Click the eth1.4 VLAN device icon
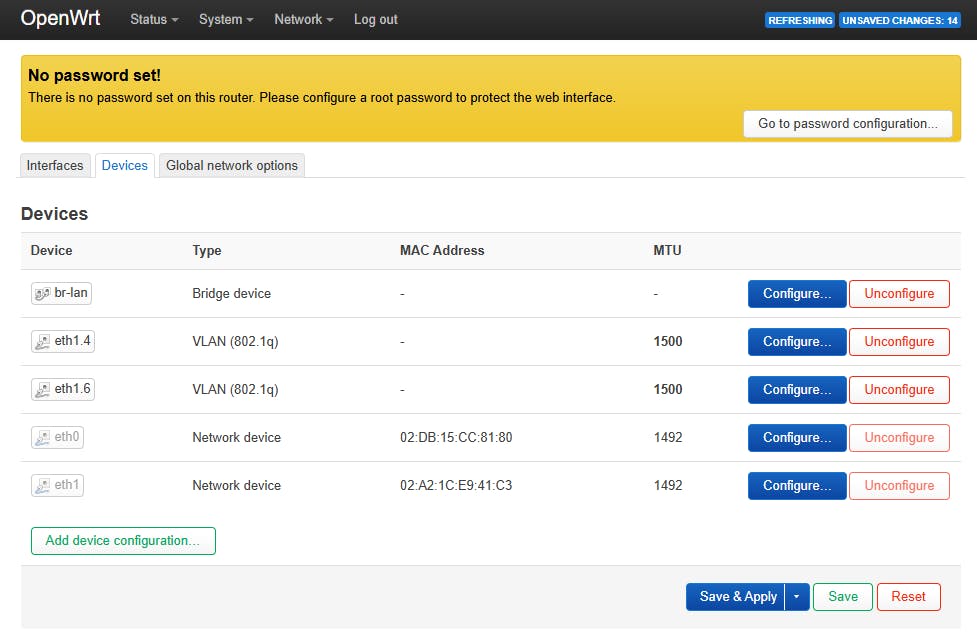This screenshot has width=977, height=640. 42,342
